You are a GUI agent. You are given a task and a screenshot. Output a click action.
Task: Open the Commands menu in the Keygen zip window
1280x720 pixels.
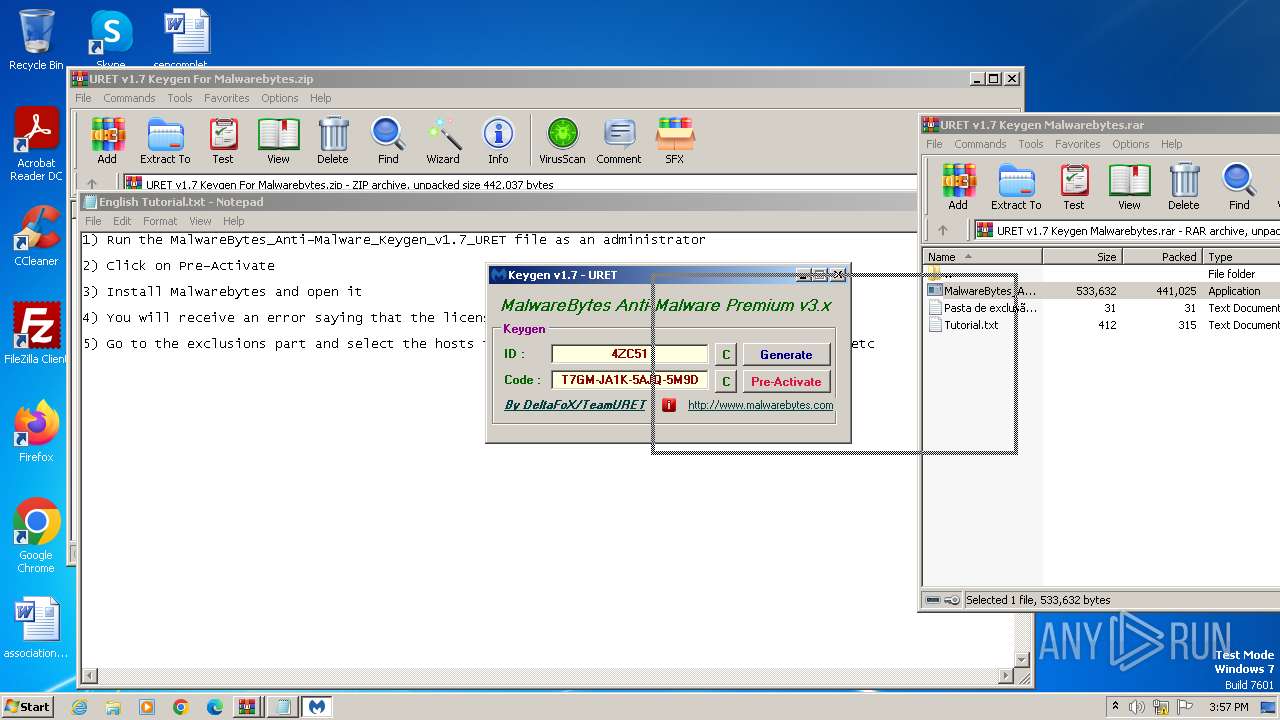click(x=129, y=98)
